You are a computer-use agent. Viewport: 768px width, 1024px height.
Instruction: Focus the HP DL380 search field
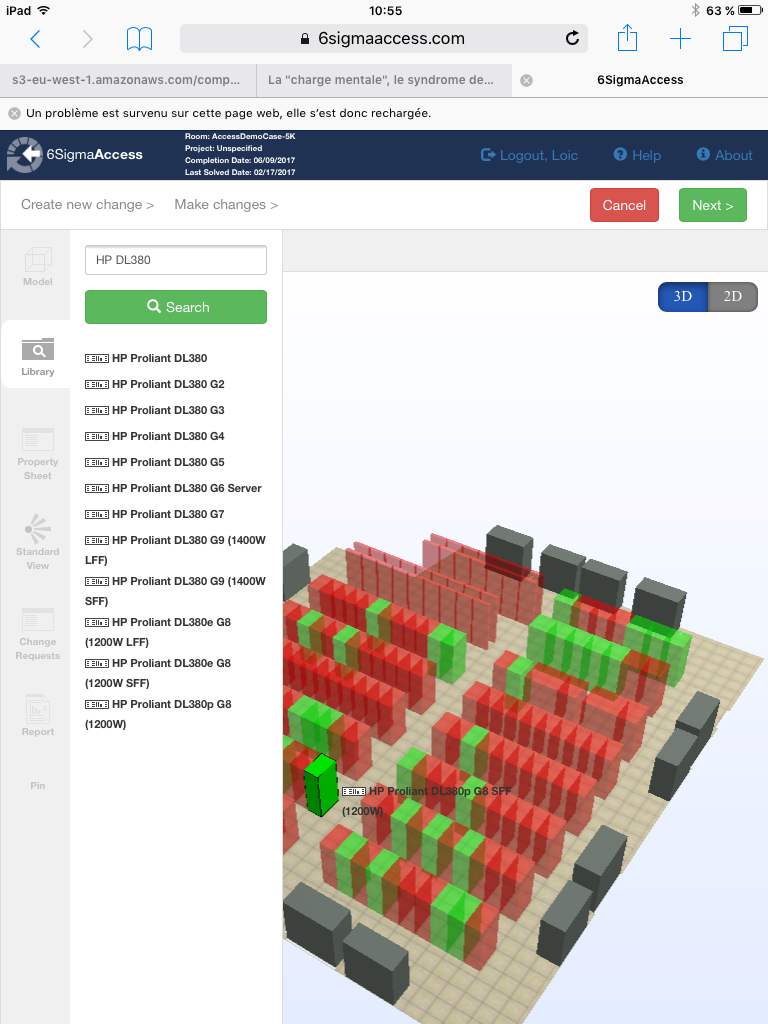click(176, 260)
